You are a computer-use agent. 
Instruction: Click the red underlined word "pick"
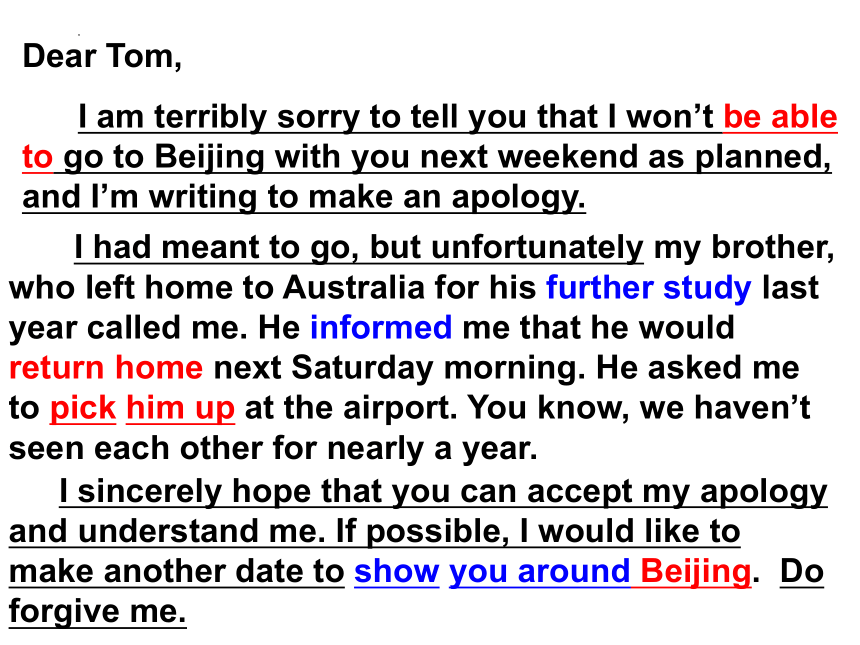coord(83,409)
